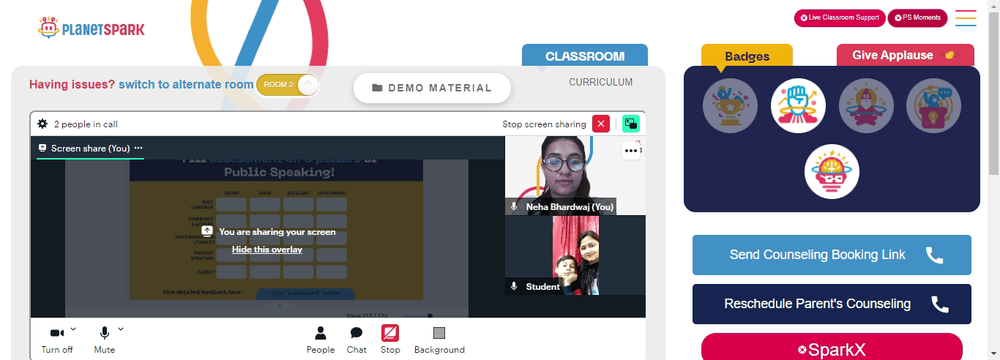Screen dimensions: 1000x360
Task: Open more options on Neha's video
Action: pos(631,151)
